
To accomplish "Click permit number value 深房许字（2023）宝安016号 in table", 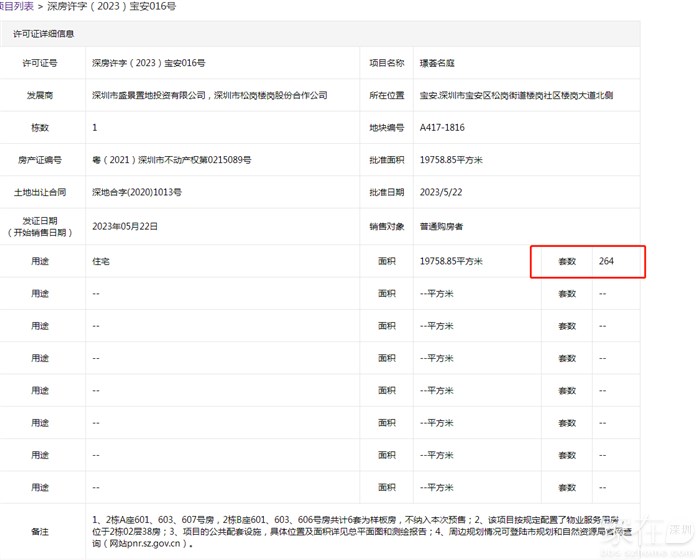I will pos(148,63).
